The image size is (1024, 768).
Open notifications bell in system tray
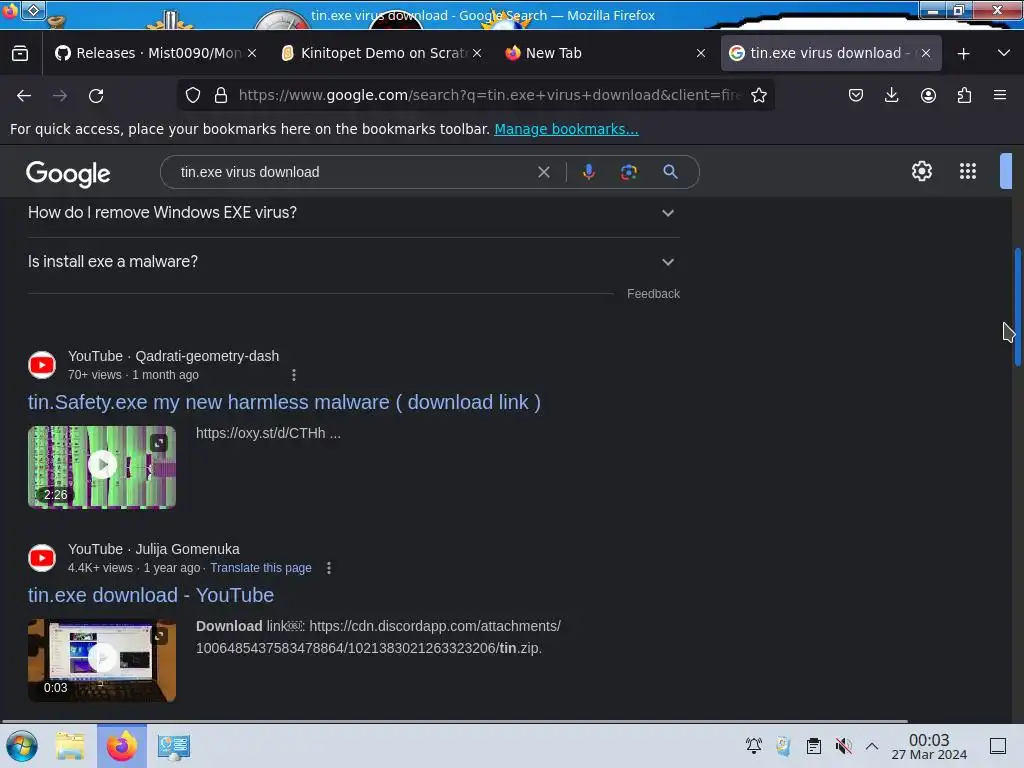tap(754, 746)
